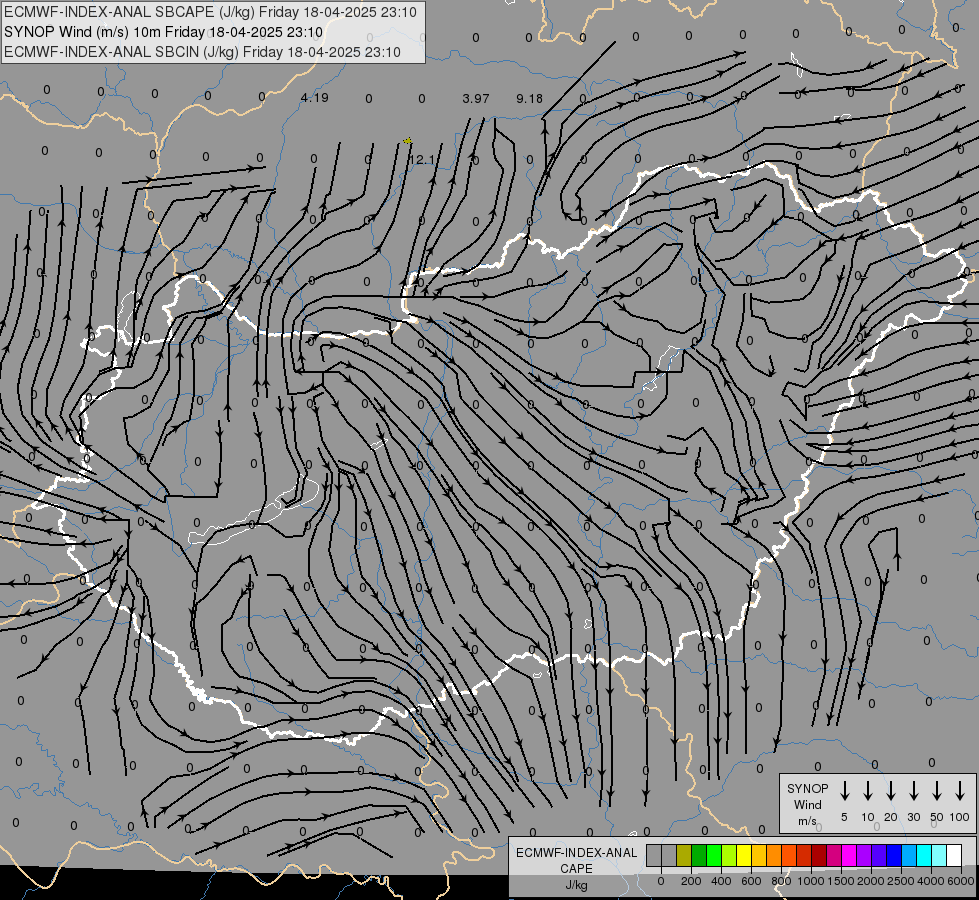
Task: Select the 600 tick label in CAPE legend
Action: tap(751, 881)
